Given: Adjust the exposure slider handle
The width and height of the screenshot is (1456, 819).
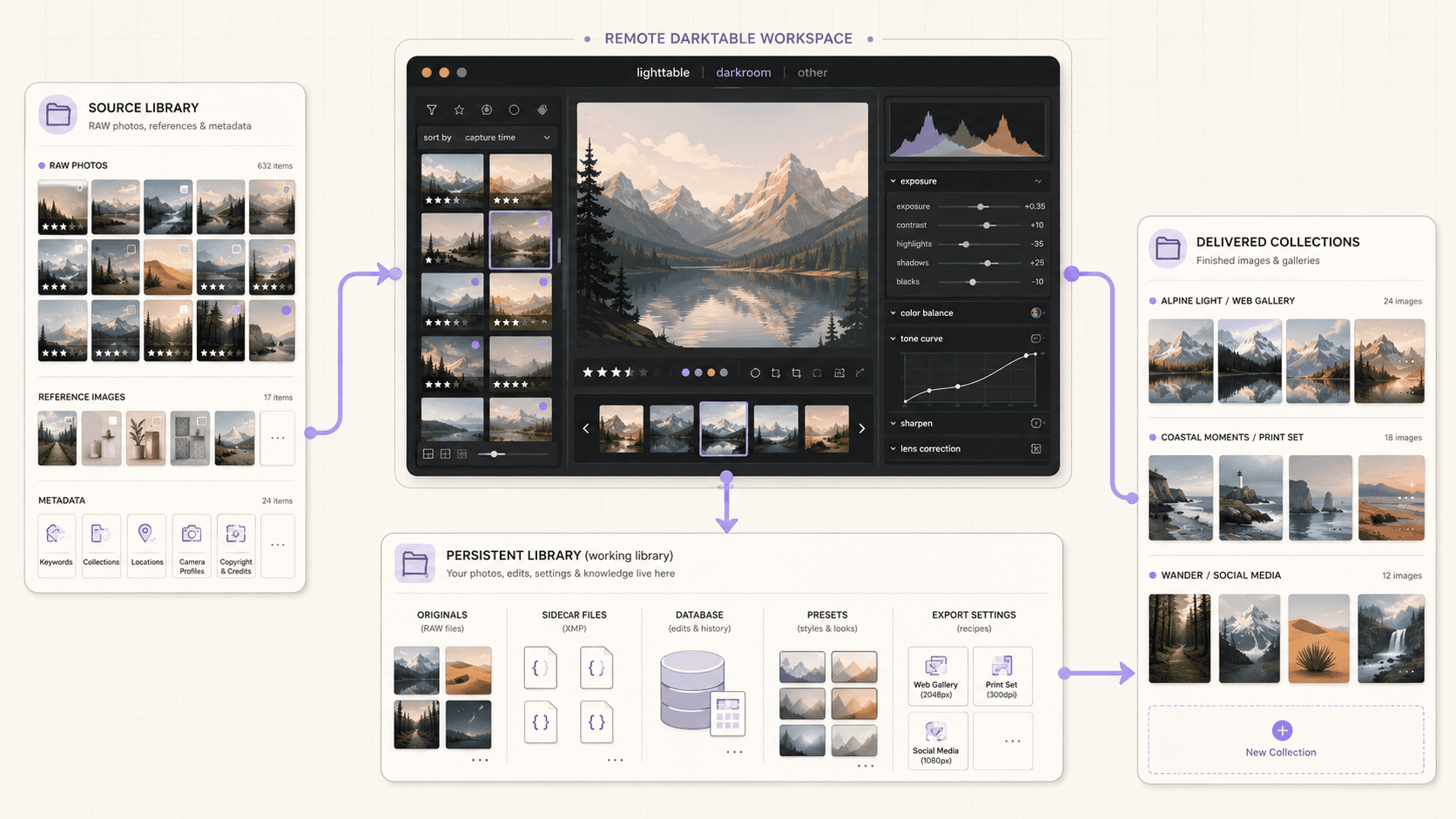Looking at the screenshot, I should (x=981, y=207).
